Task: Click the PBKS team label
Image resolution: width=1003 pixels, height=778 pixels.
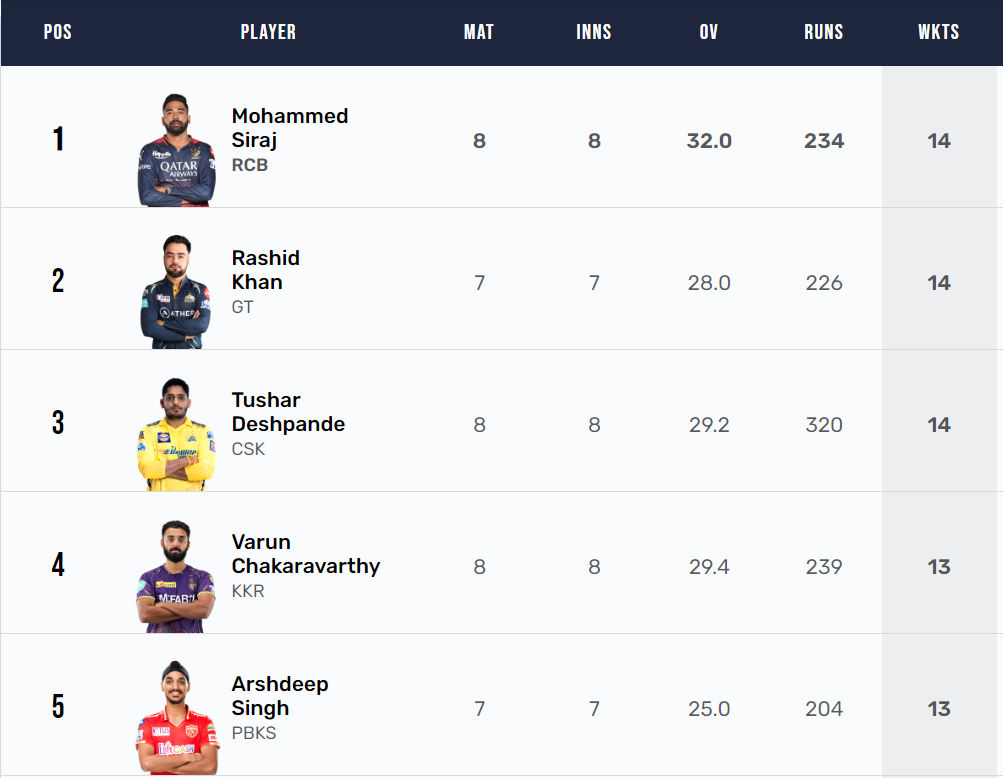Action: 254,733
